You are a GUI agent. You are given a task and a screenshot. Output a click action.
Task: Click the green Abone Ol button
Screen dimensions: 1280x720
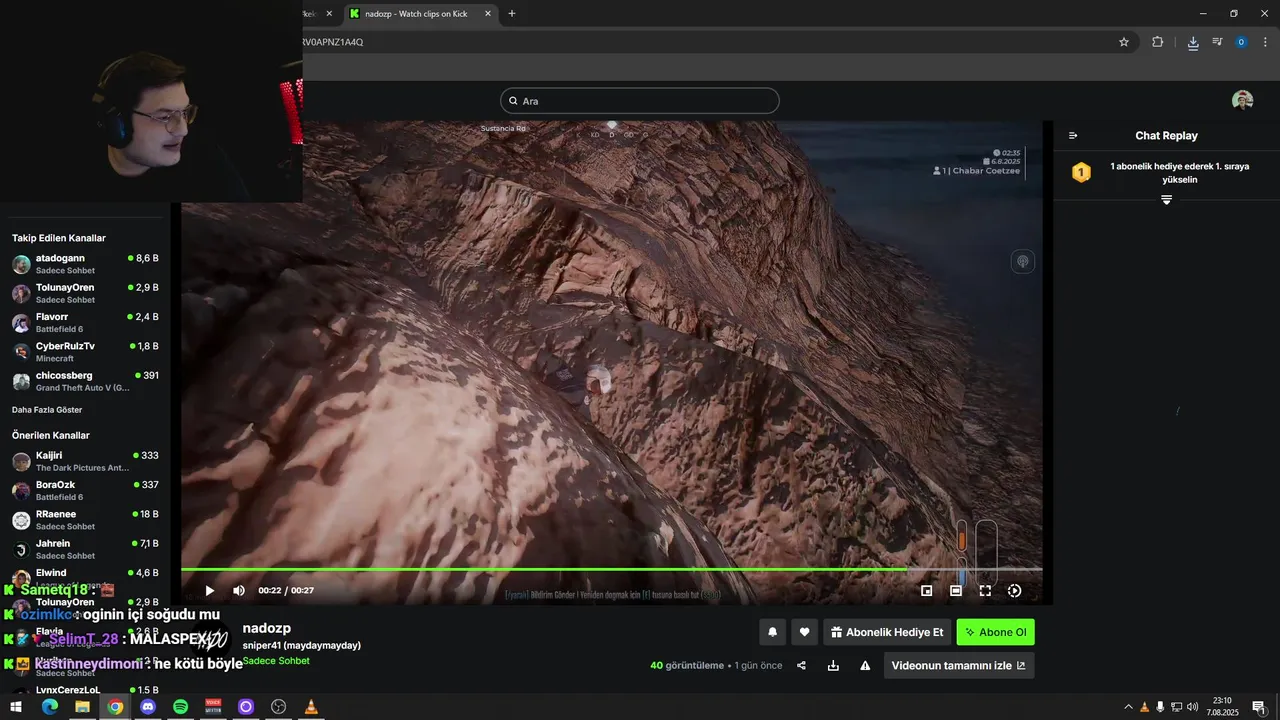[995, 632]
